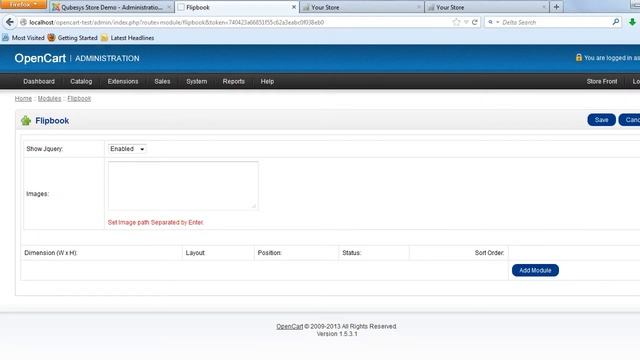This screenshot has height=360, width=640.
Task: Focus the Images path textarea
Action: click(183, 186)
